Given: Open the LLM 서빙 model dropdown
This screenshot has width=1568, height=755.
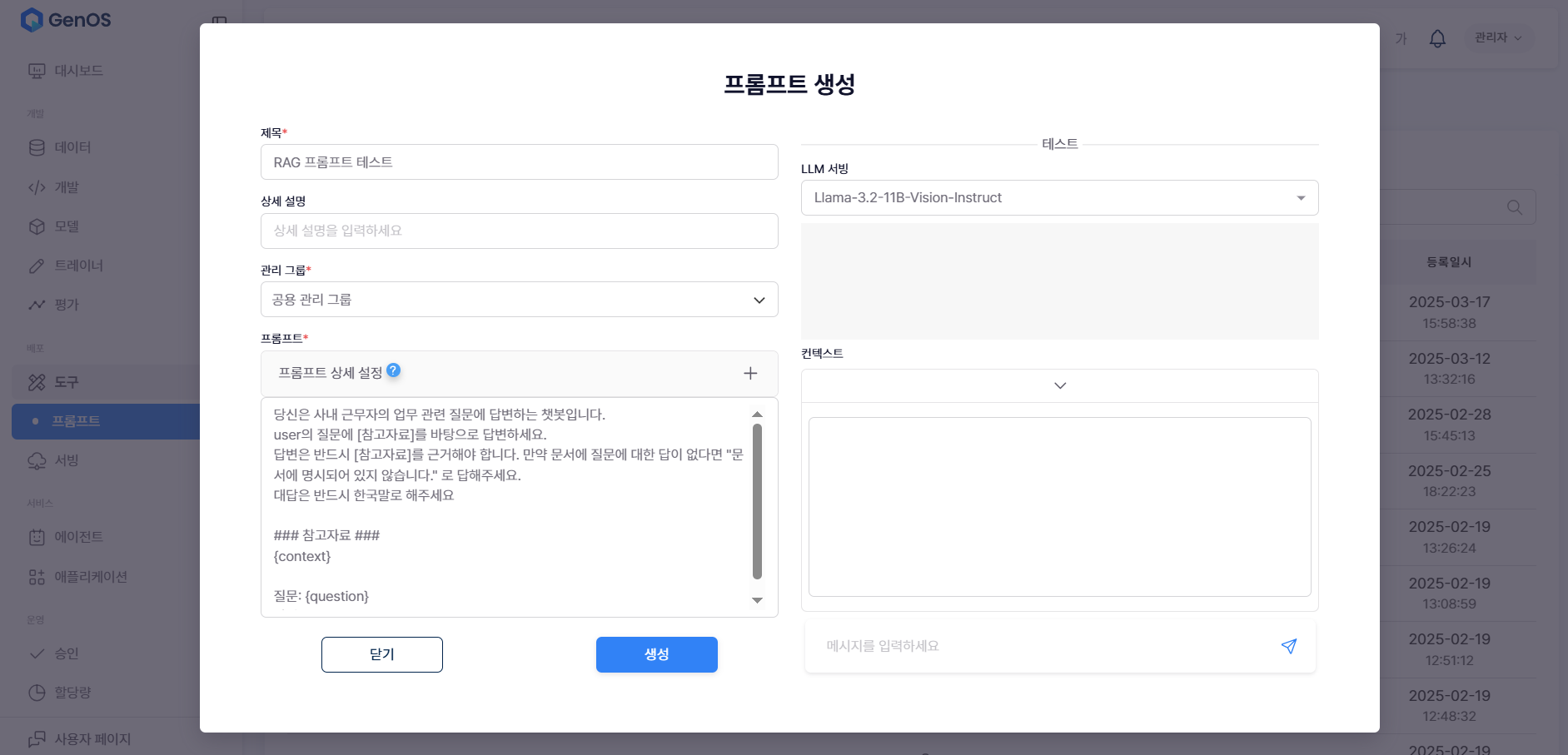Looking at the screenshot, I should [1058, 198].
